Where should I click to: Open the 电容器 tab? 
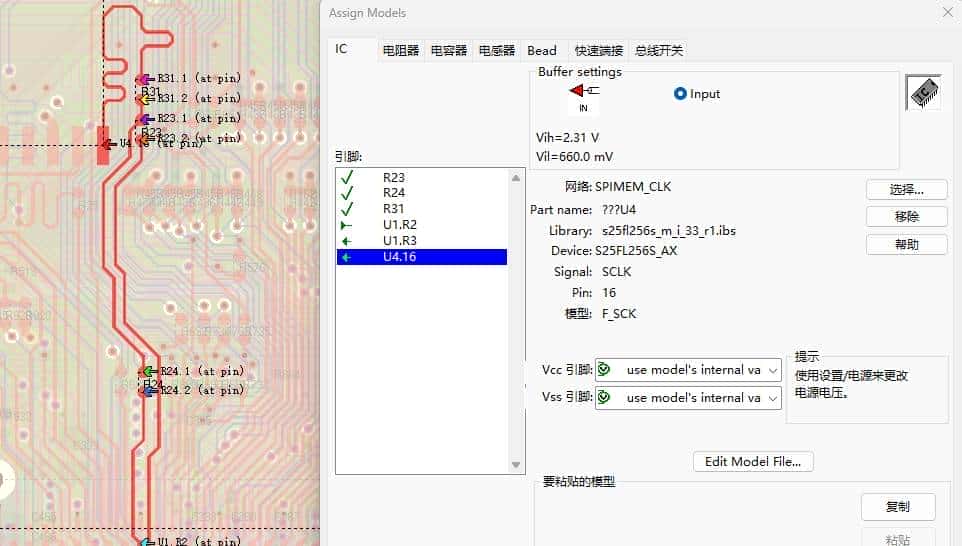[448, 50]
